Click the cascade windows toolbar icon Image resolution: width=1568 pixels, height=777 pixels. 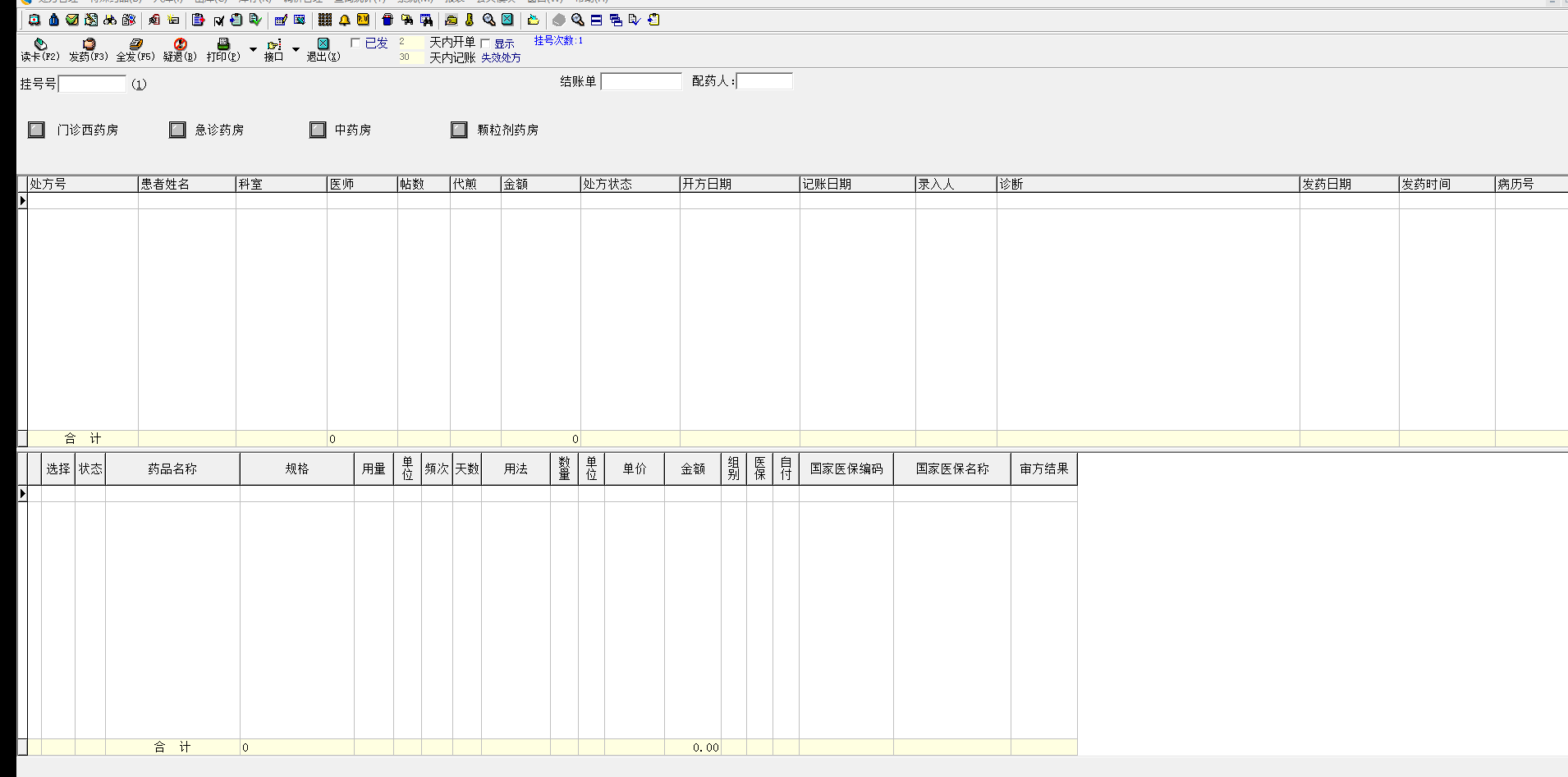coord(616,20)
